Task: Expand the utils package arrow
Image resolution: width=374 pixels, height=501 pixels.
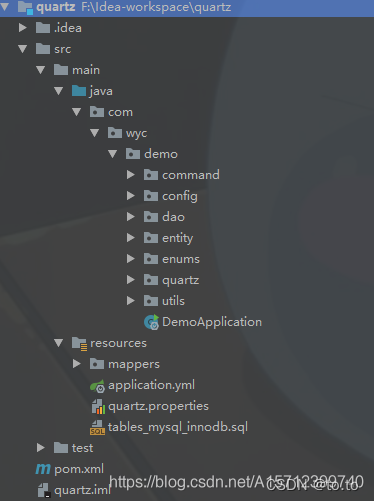Action: pos(131,301)
